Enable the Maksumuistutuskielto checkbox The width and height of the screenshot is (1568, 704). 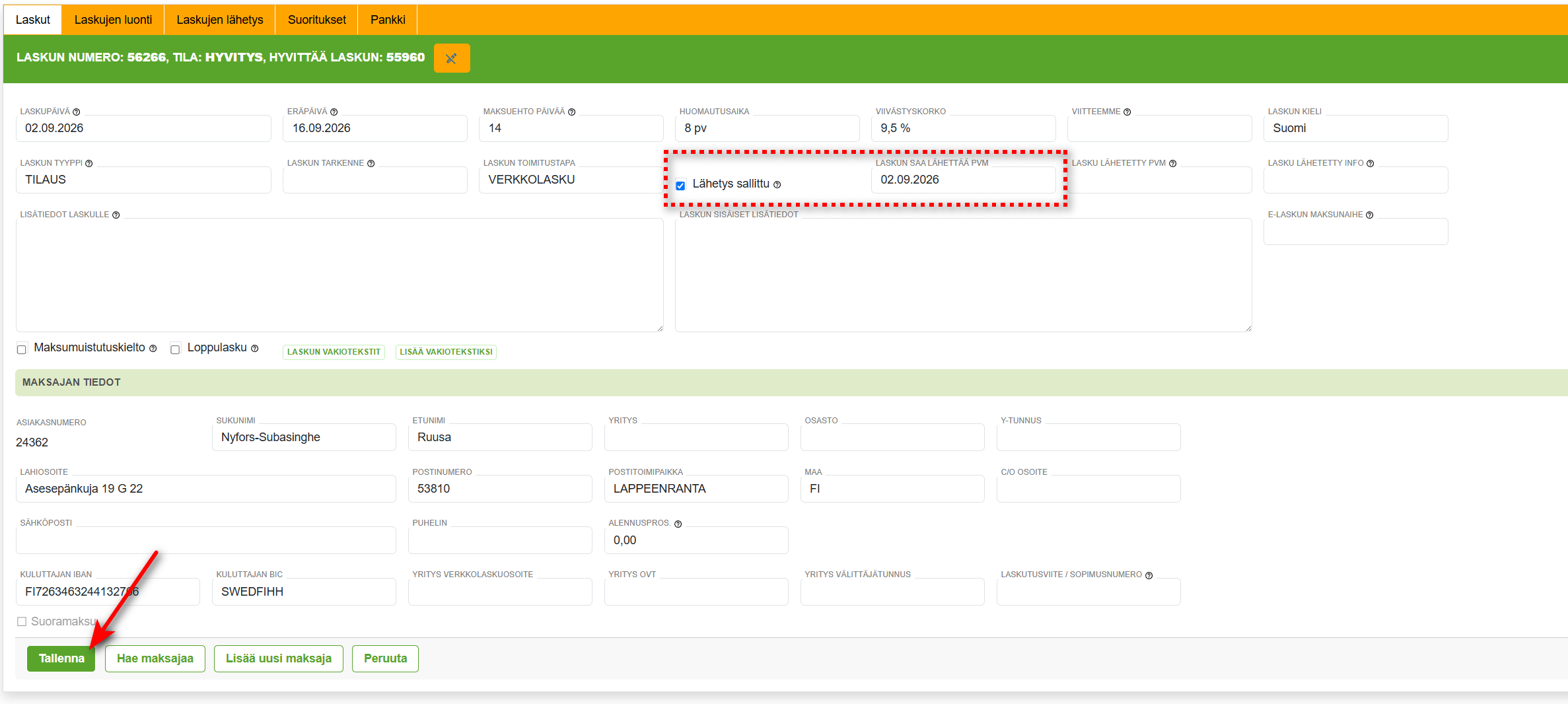(22, 349)
